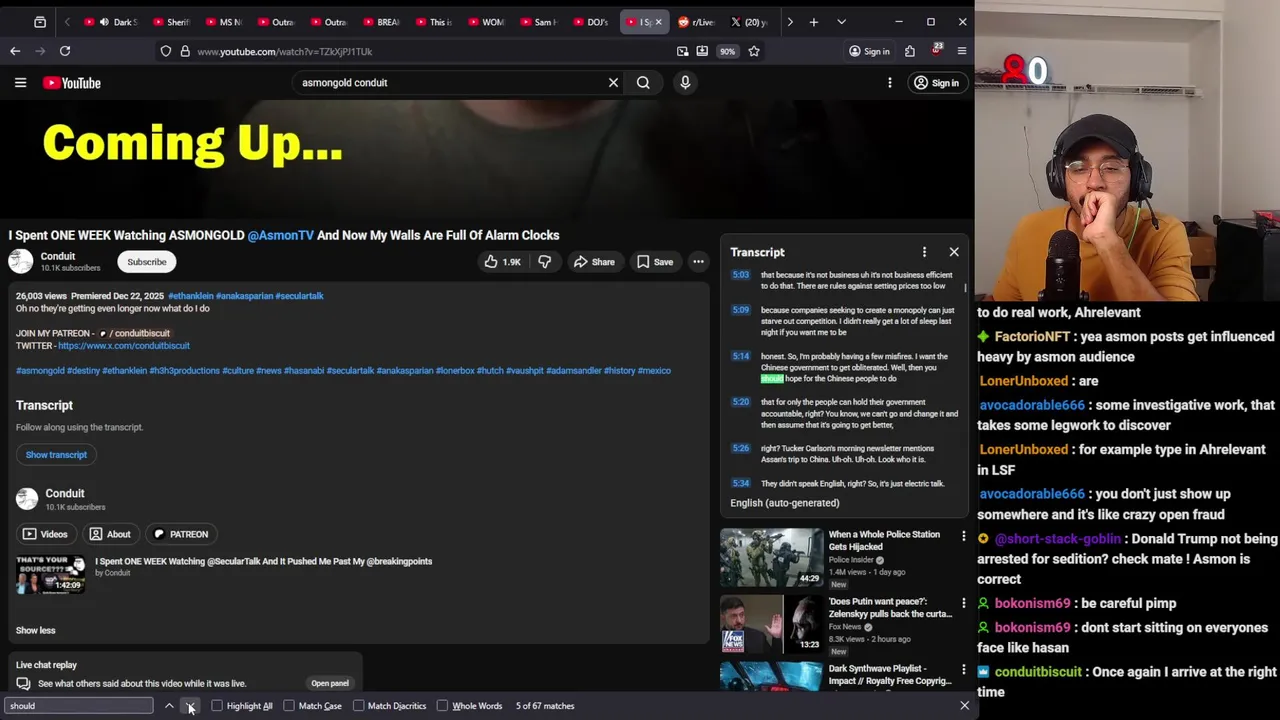
Task: Switch to the X (20) tab
Action: click(x=749, y=22)
